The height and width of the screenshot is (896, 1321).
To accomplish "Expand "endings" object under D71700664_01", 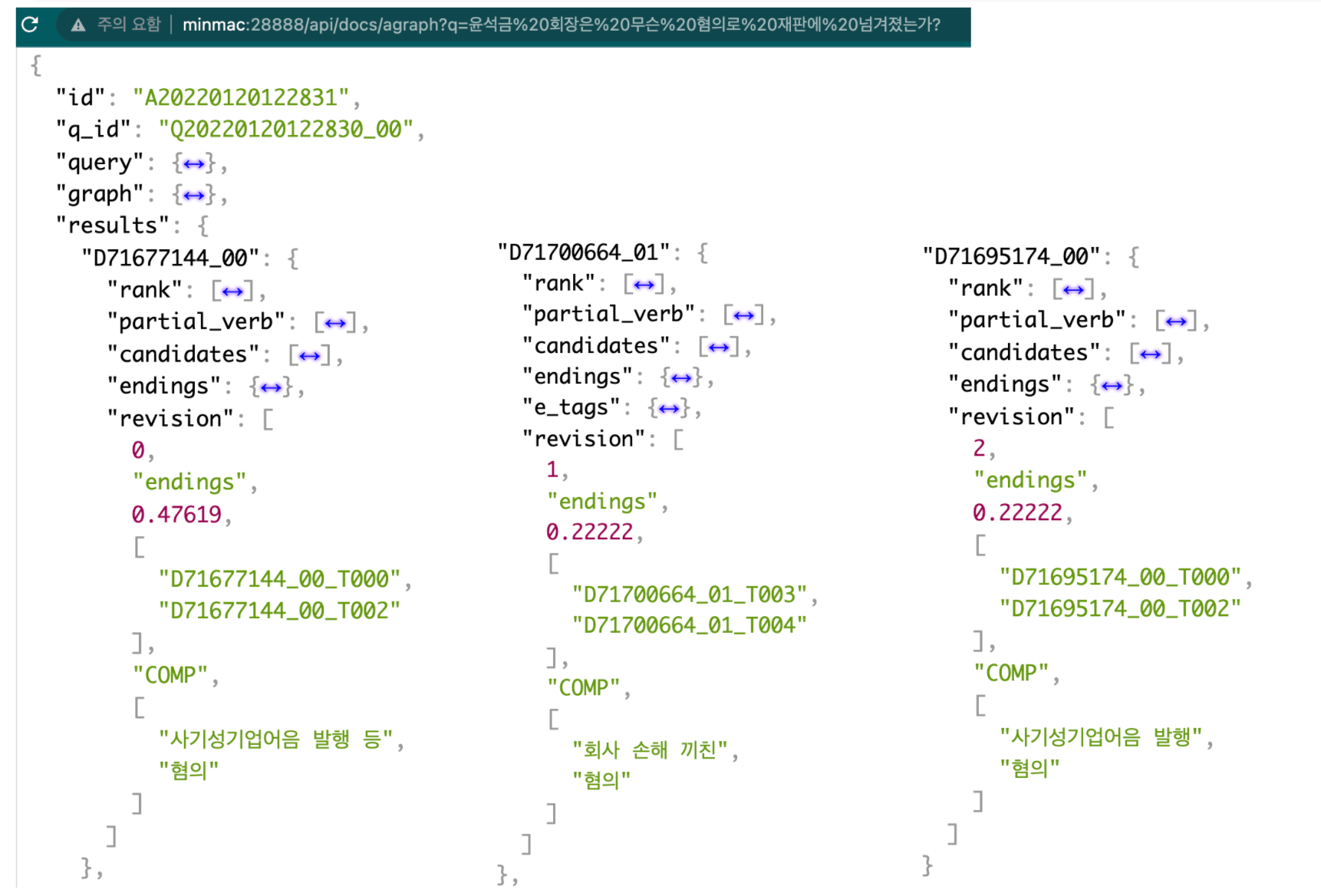I will tap(680, 378).
